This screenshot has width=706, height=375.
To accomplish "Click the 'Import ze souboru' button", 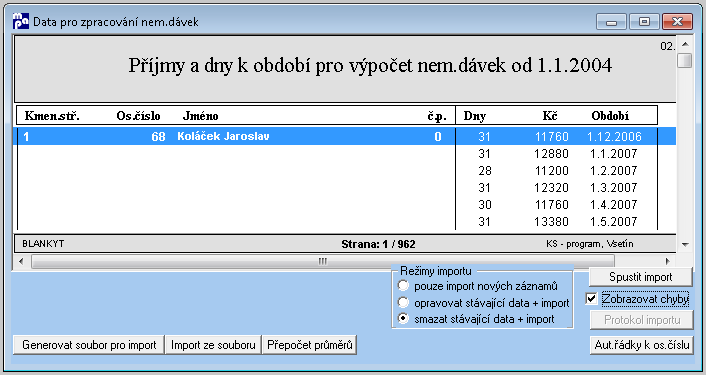I will [x=213, y=345].
